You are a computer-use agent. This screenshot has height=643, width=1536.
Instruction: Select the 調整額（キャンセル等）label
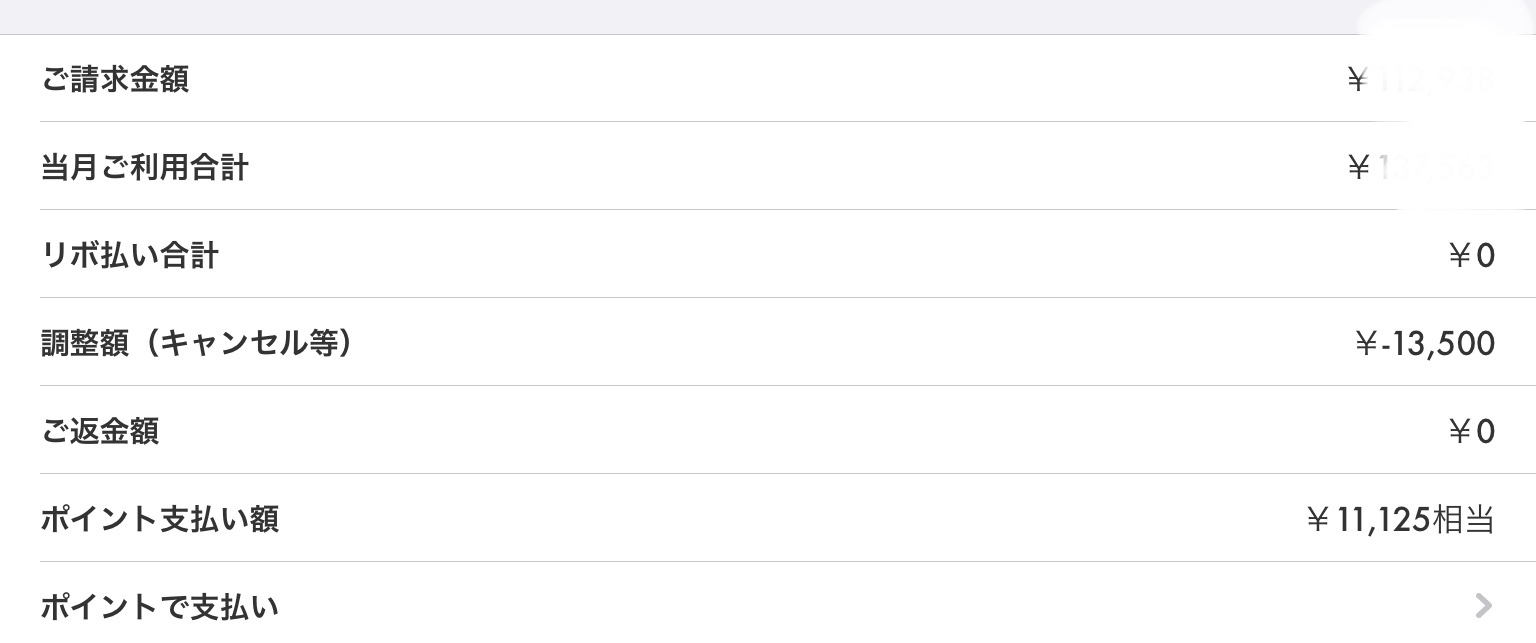pos(196,343)
